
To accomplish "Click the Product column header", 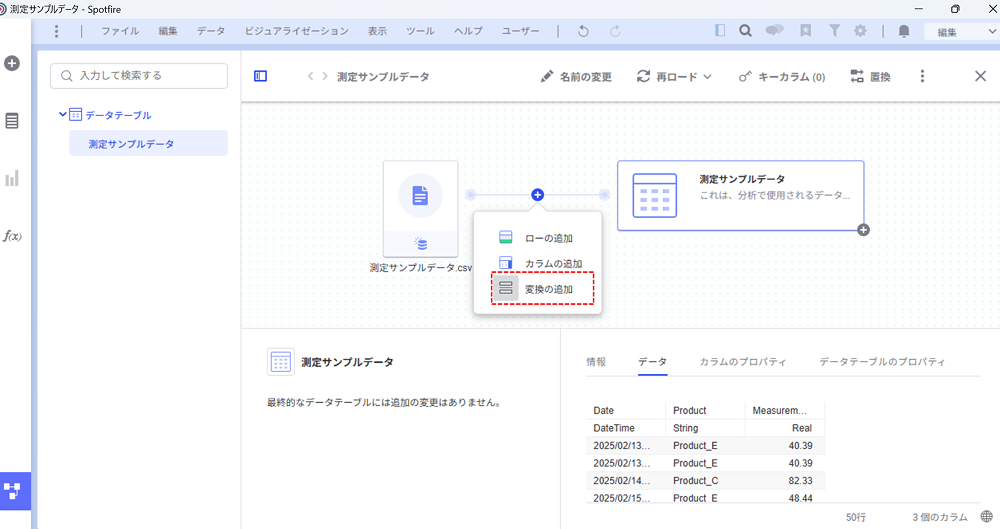I will click(705, 410).
